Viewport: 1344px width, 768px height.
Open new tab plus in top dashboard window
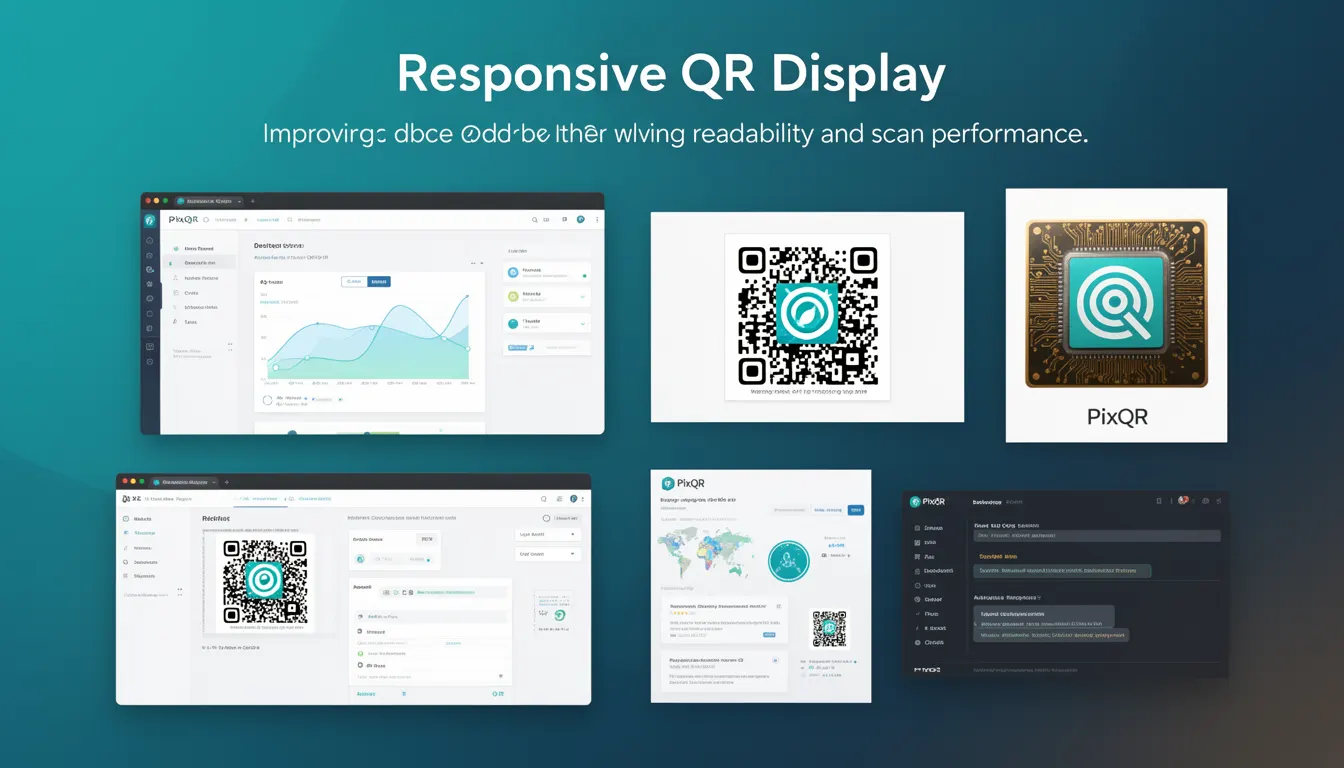point(253,201)
